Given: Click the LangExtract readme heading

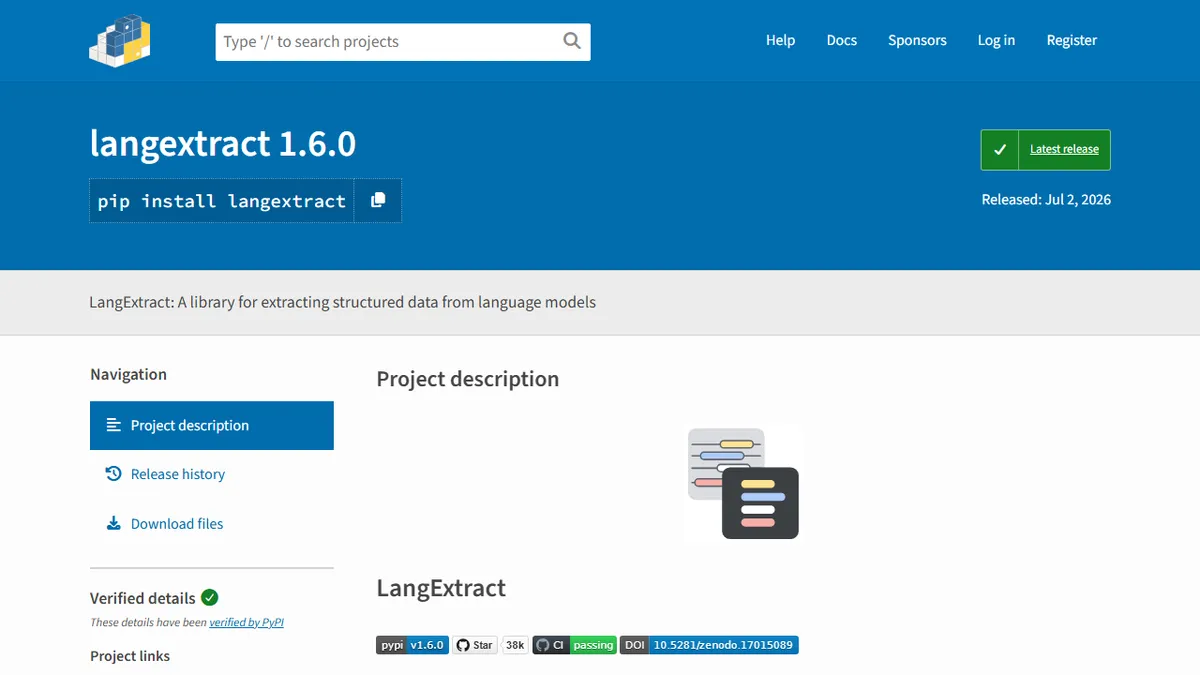Looking at the screenshot, I should 441,588.
